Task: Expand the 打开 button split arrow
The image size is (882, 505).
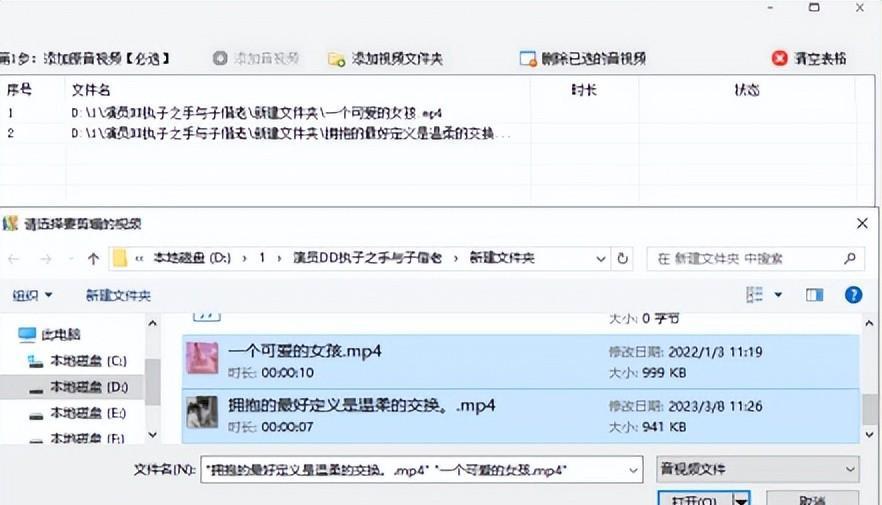Action: (741, 499)
